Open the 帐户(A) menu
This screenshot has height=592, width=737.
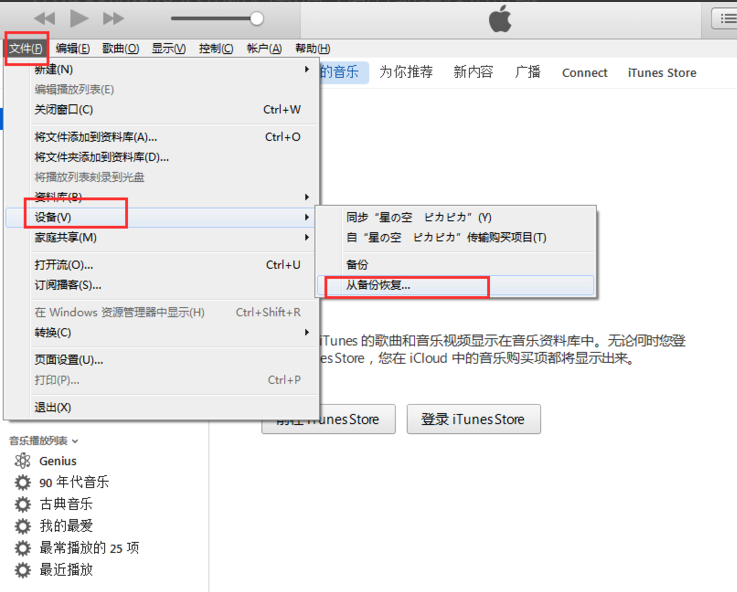[x=264, y=48]
